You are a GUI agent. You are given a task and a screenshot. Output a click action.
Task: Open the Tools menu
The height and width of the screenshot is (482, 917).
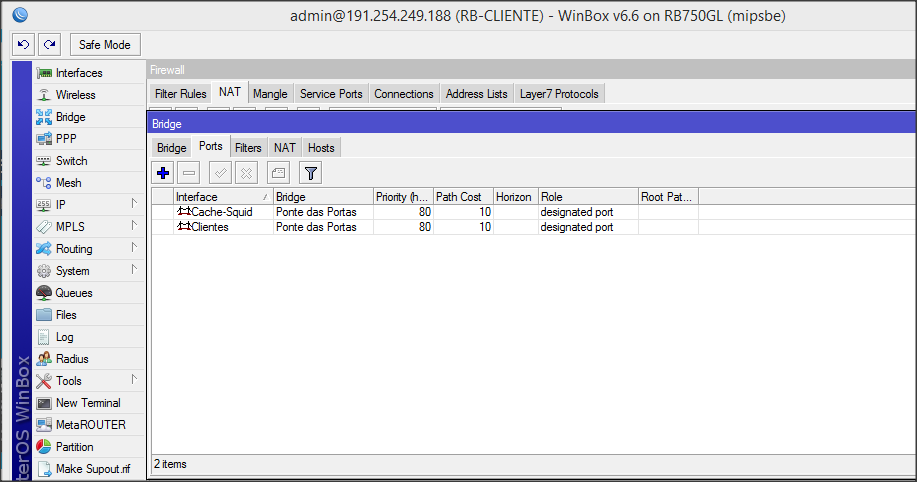click(89, 381)
